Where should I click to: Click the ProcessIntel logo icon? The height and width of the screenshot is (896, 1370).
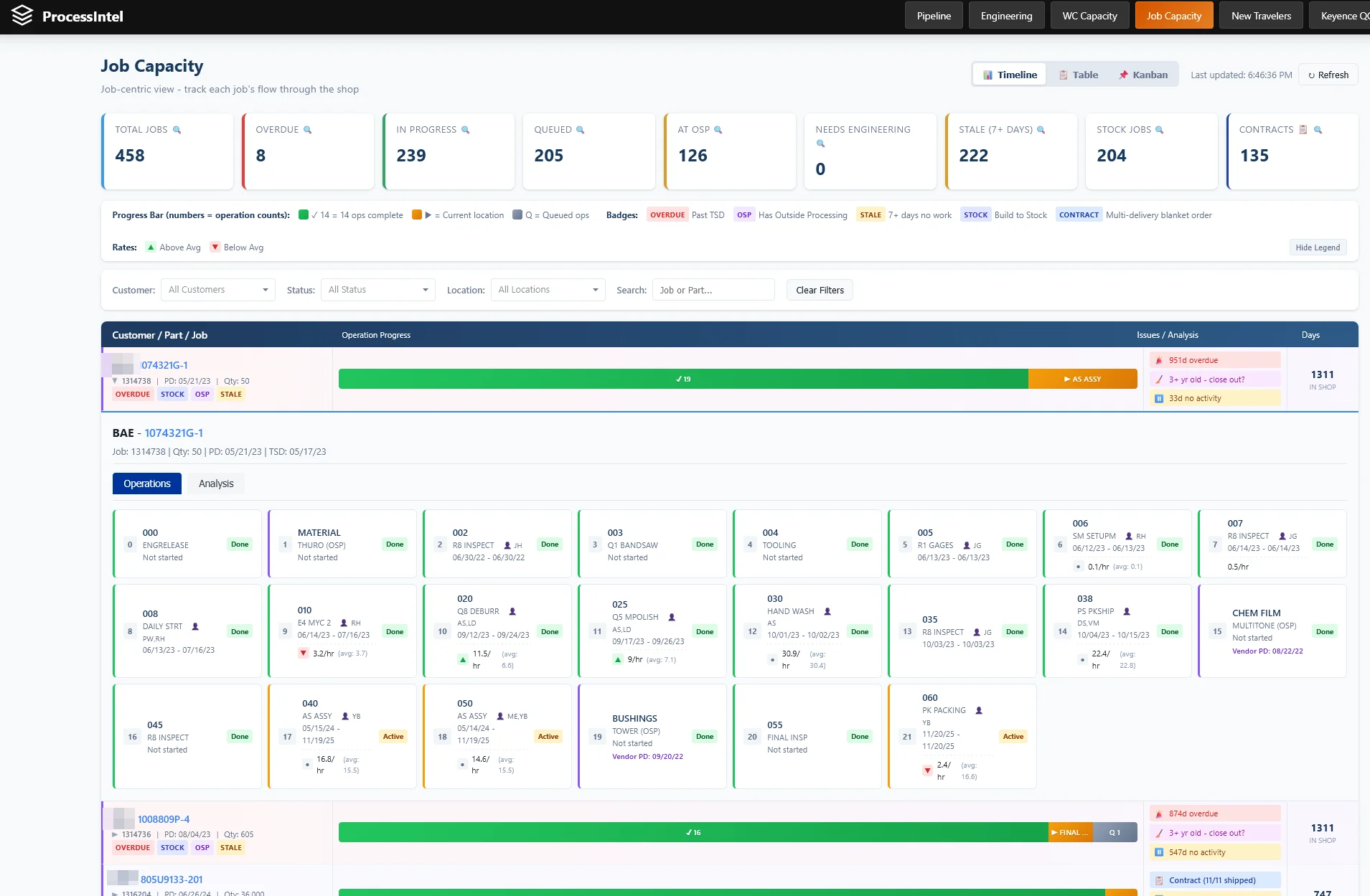(x=22, y=16)
